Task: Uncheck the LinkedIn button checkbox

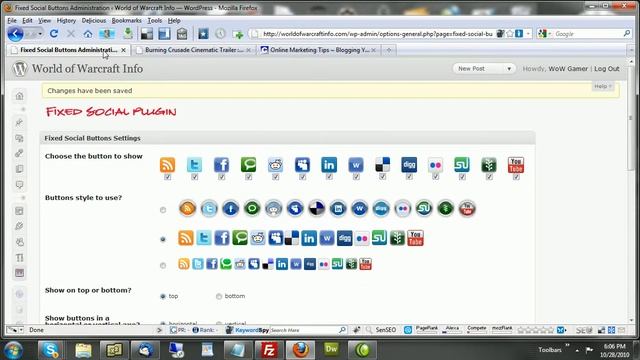Action: 329,177
